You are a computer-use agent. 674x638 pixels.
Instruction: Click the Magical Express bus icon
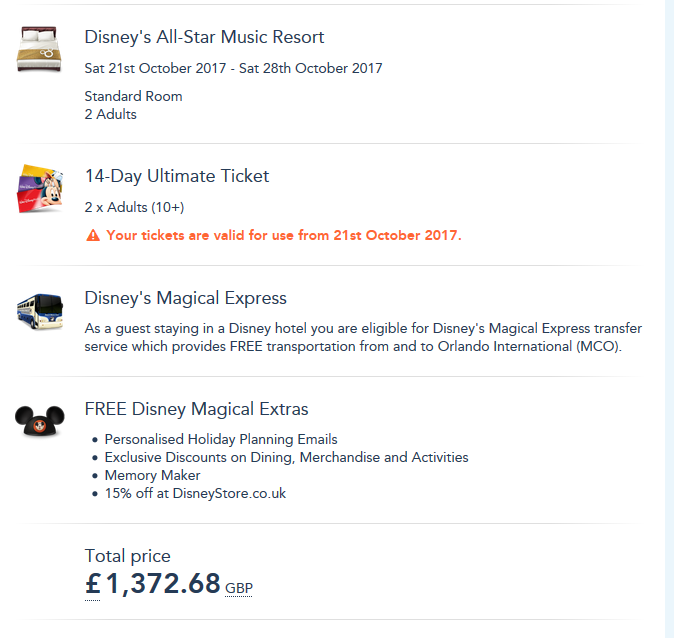pyautogui.click(x=39, y=310)
